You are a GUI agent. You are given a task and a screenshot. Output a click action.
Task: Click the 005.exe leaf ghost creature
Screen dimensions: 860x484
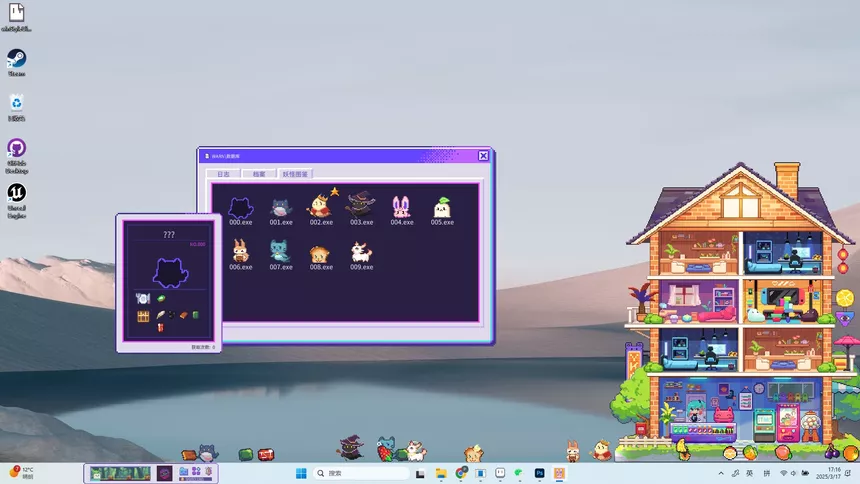point(441,207)
